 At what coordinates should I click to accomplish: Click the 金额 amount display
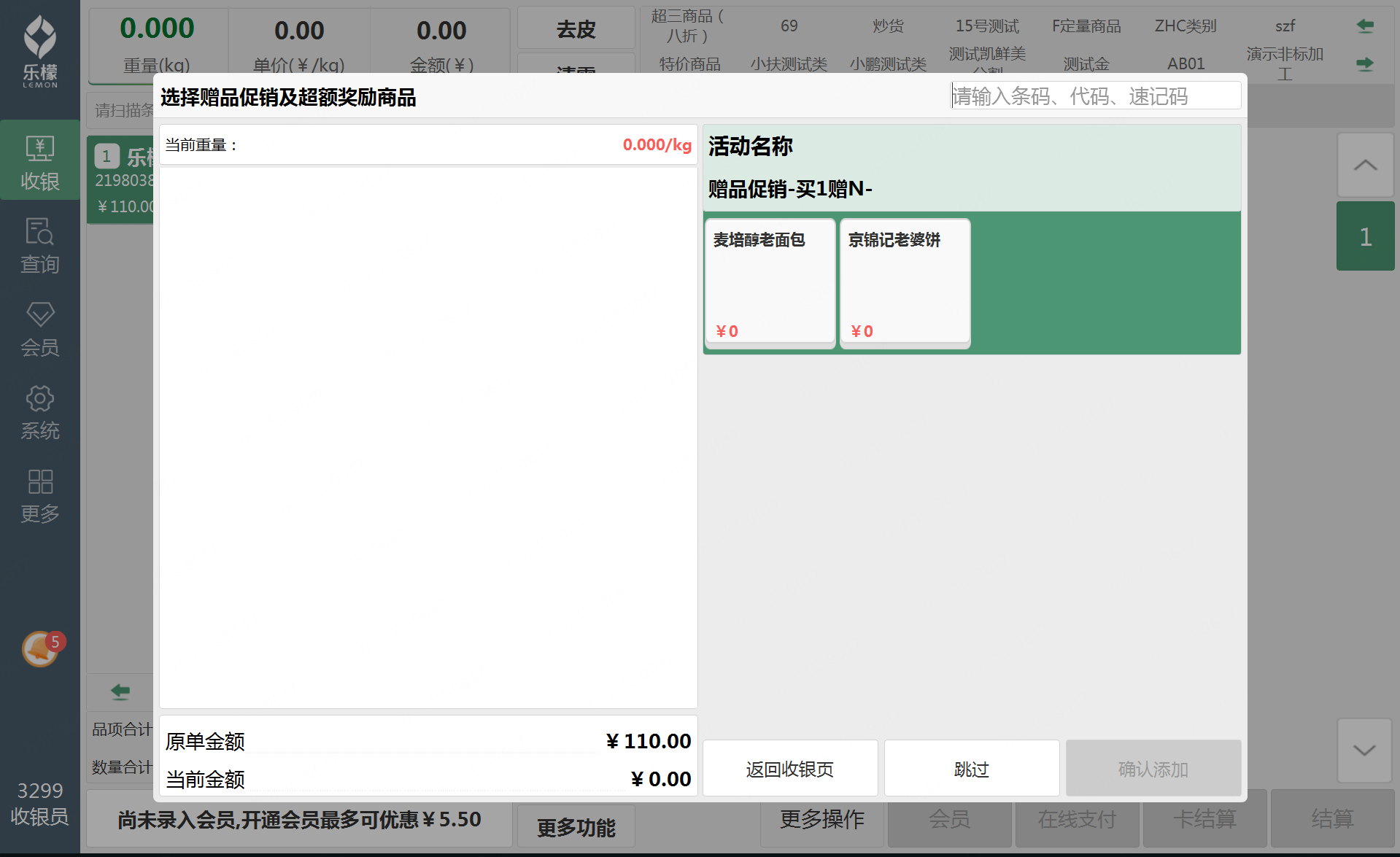[x=441, y=44]
